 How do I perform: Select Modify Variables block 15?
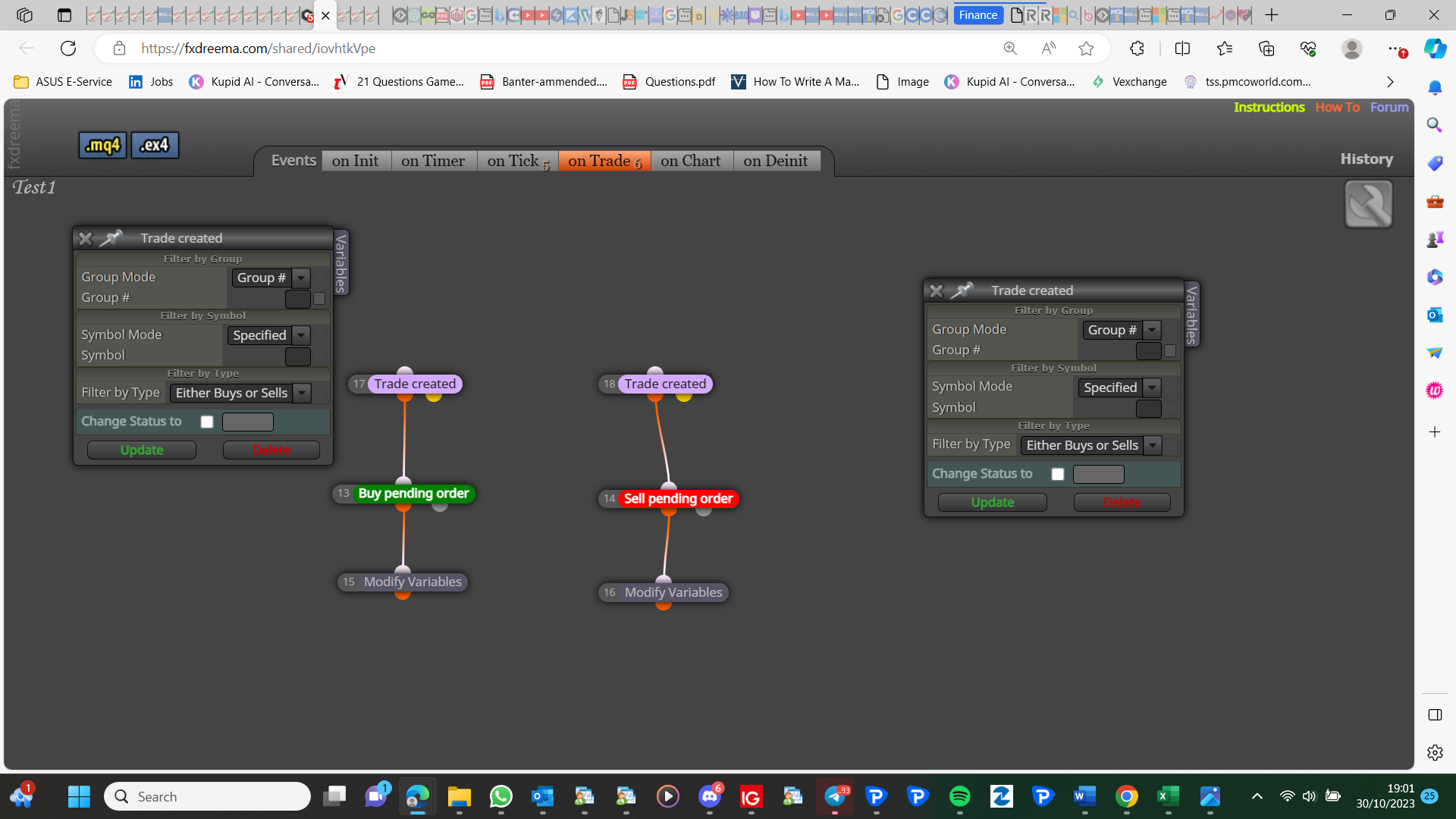click(x=413, y=582)
